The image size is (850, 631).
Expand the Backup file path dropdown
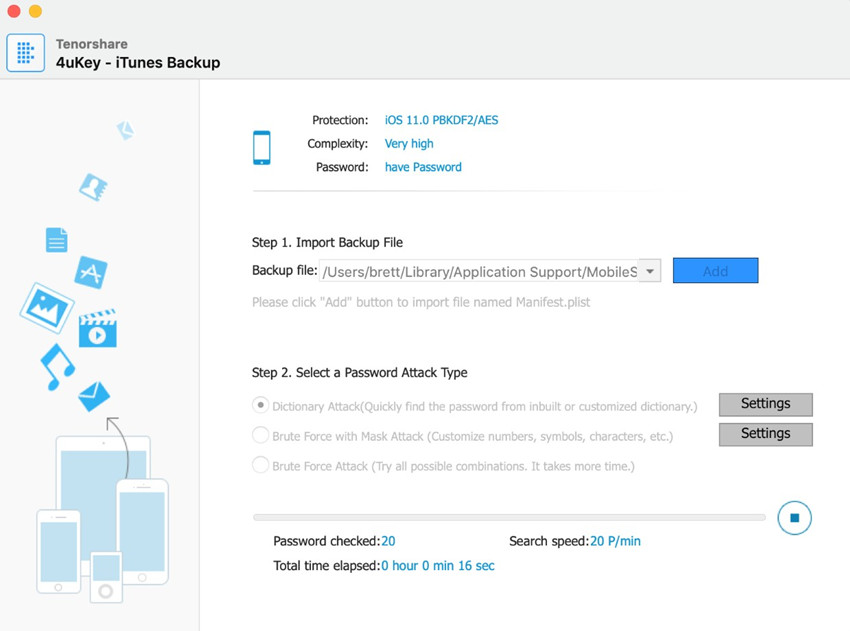(649, 271)
